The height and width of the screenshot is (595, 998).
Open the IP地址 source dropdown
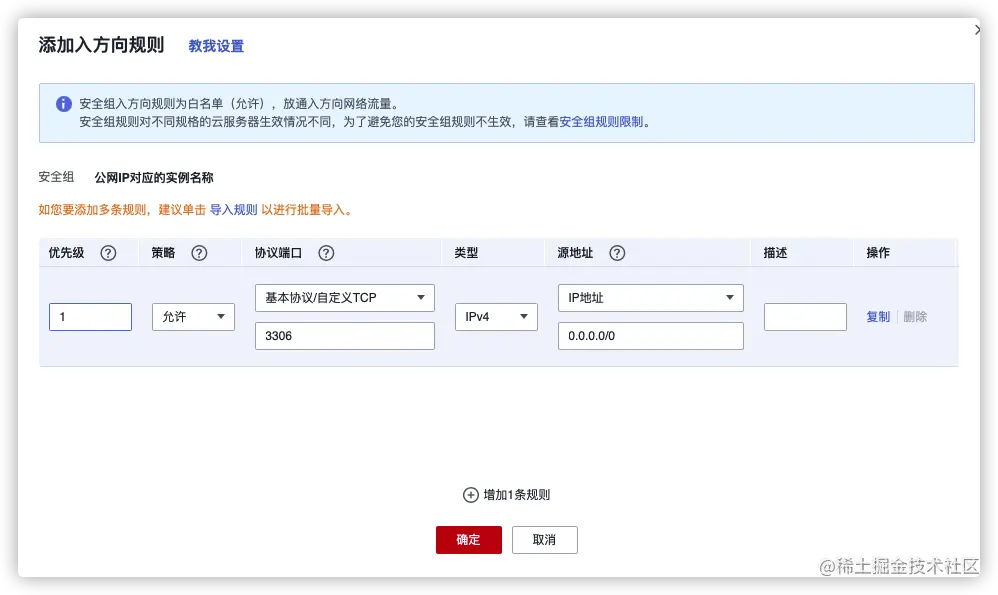click(650, 298)
